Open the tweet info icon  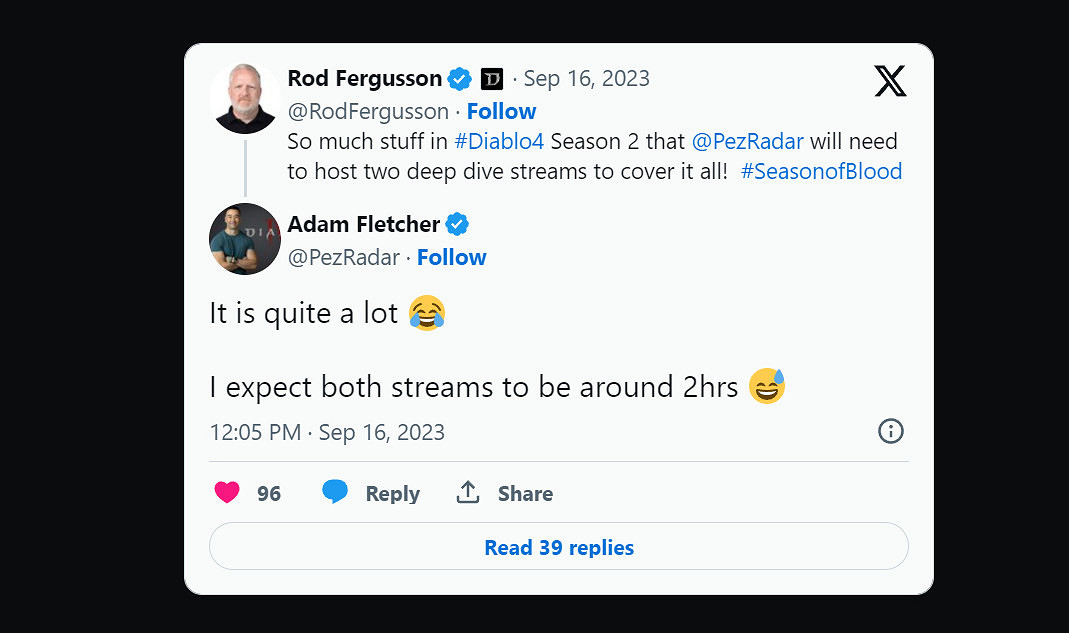(890, 431)
